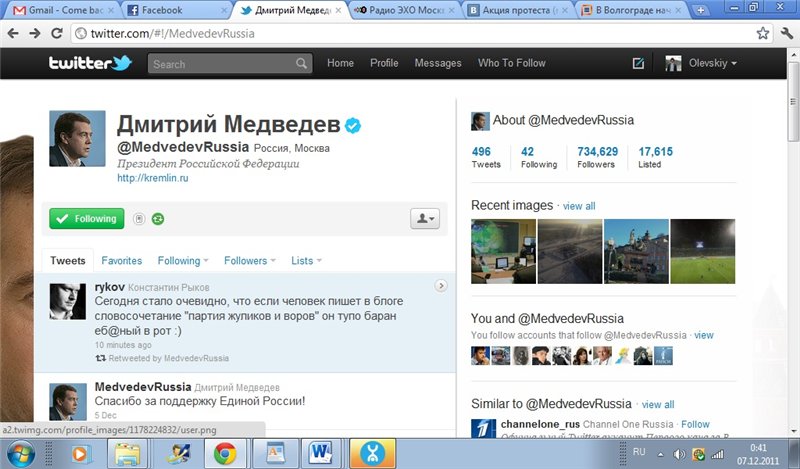Bookmark page with the star icon

[x=762, y=34]
